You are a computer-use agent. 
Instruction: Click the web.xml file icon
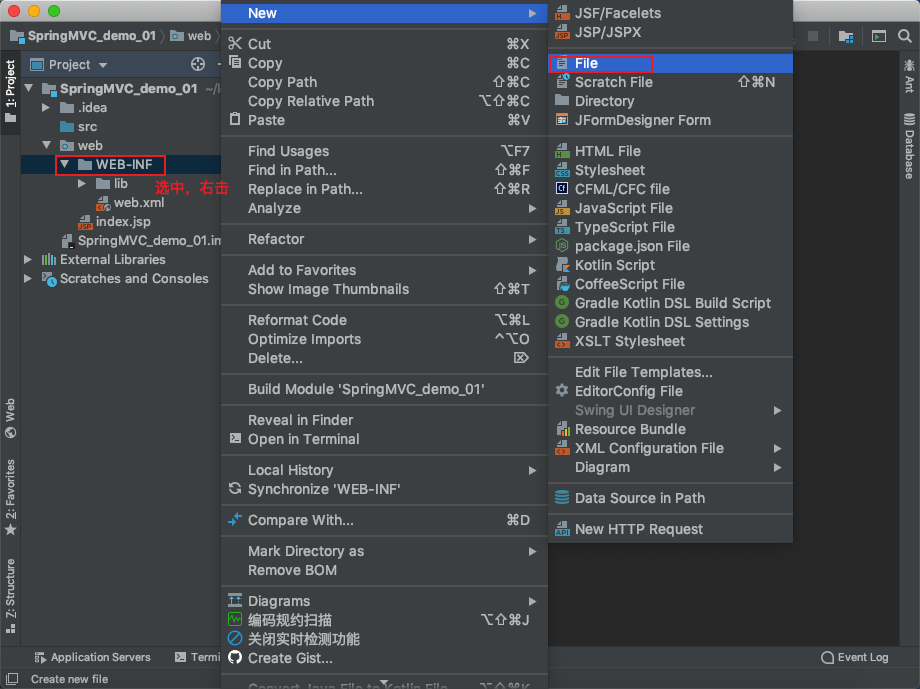click(103, 203)
